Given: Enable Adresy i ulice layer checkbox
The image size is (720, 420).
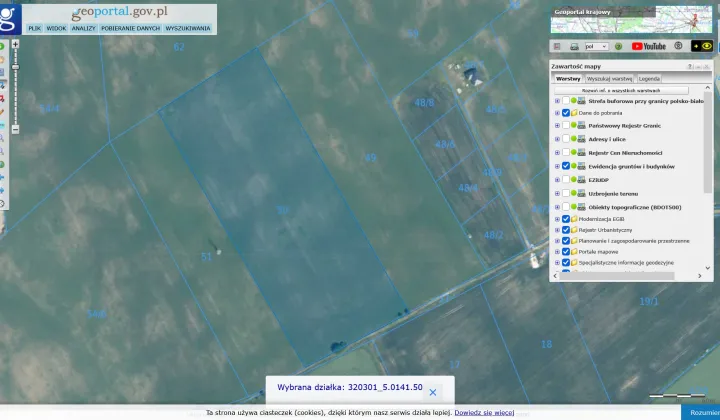Looking at the screenshot, I should click(x=566, y=139).
